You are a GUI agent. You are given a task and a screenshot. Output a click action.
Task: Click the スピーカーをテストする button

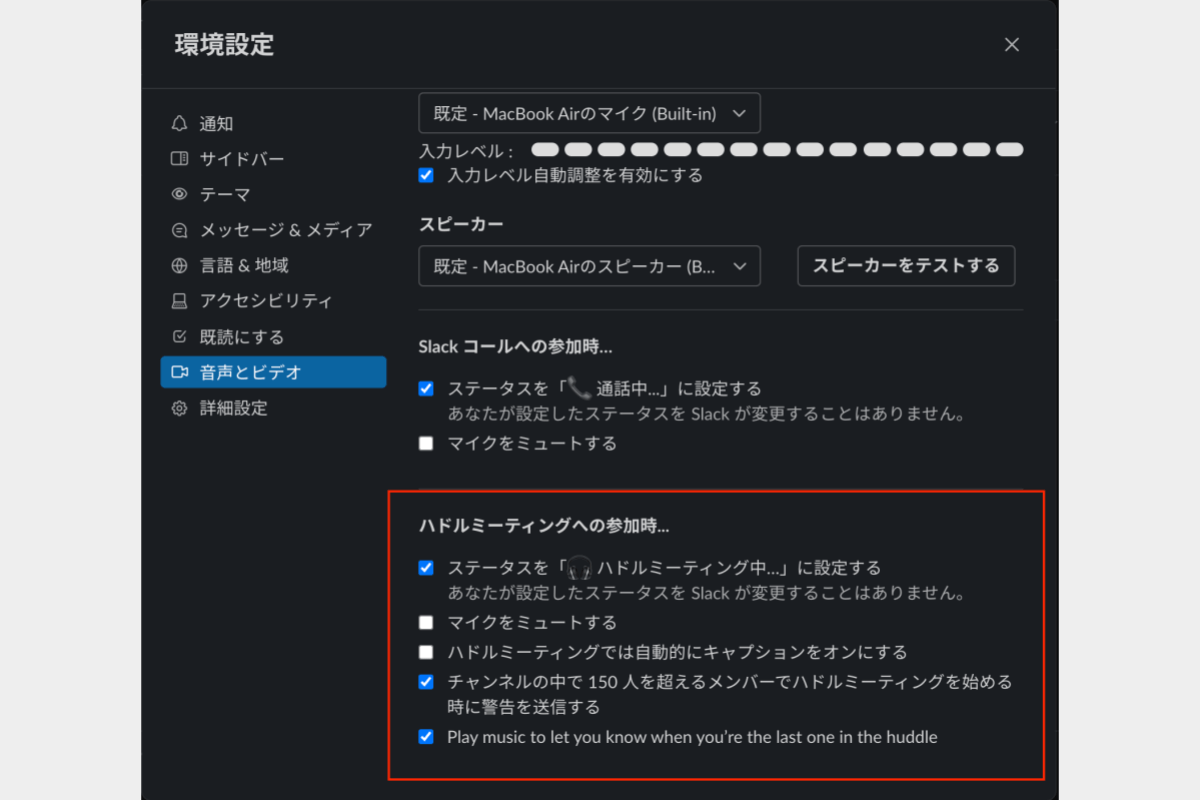[x=905, y=266]
